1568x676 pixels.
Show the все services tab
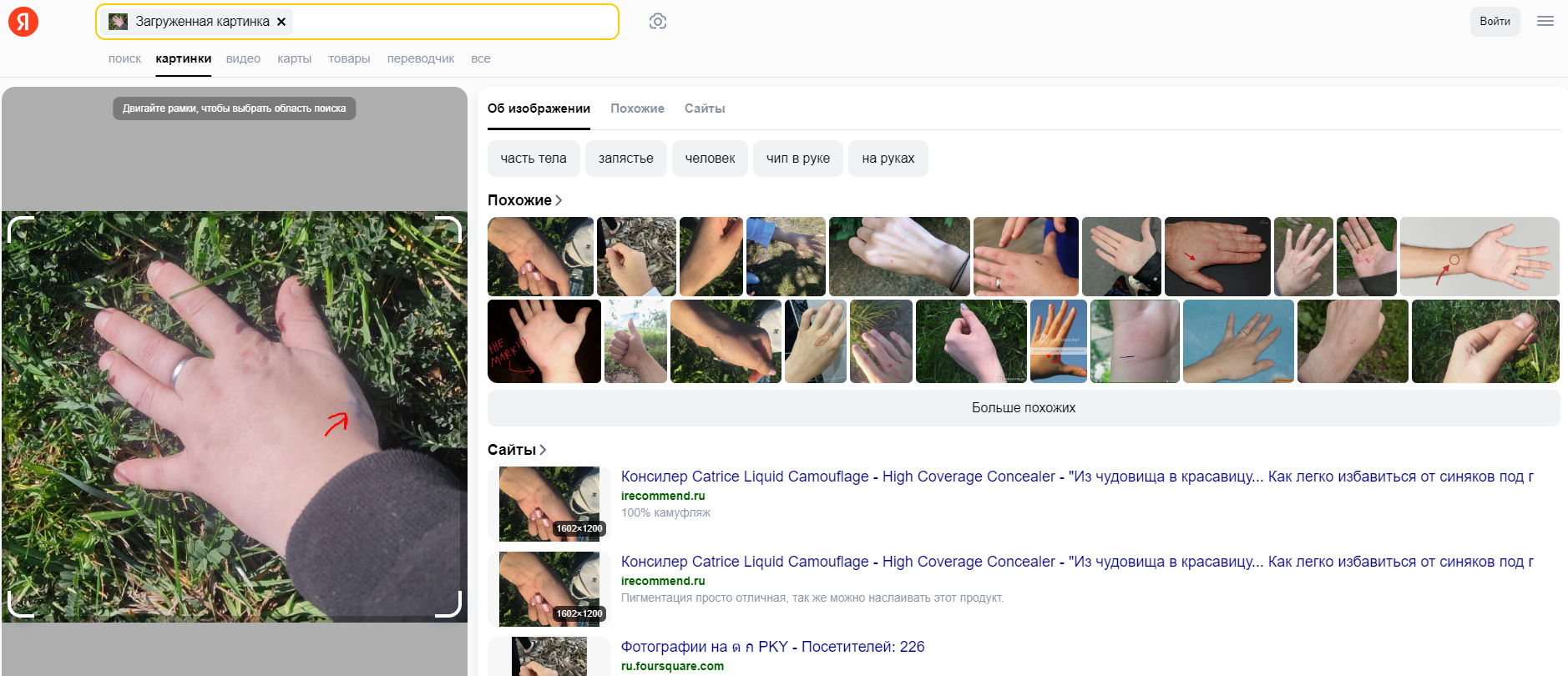coord(481,58)
